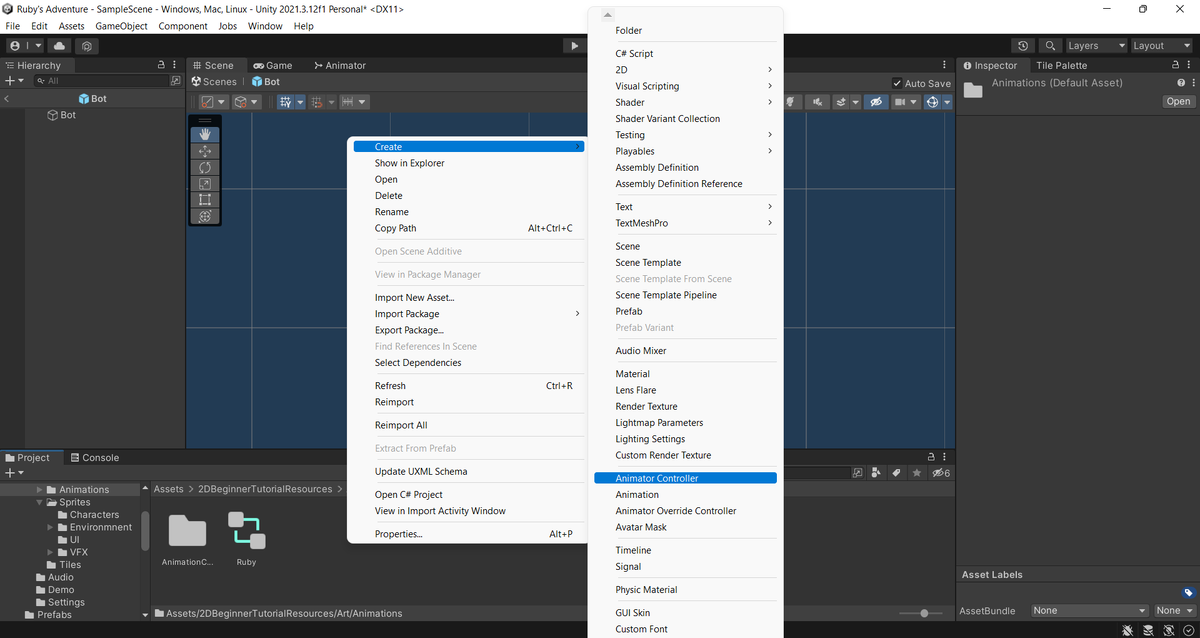
Task: Select the Rect tool
Action: (205, 200)
